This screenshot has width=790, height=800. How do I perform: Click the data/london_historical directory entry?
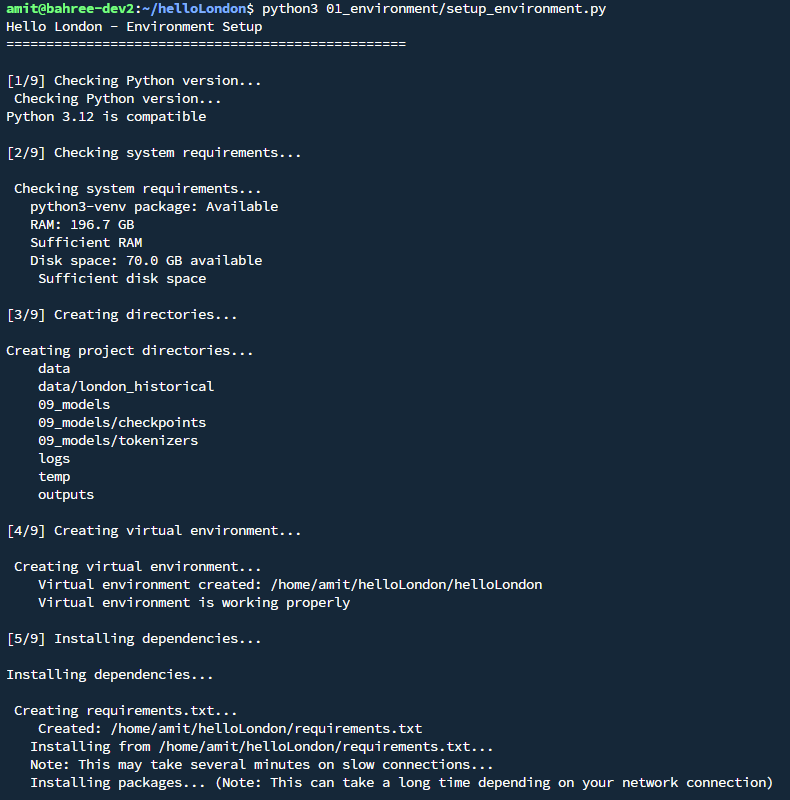click(126, 387)
